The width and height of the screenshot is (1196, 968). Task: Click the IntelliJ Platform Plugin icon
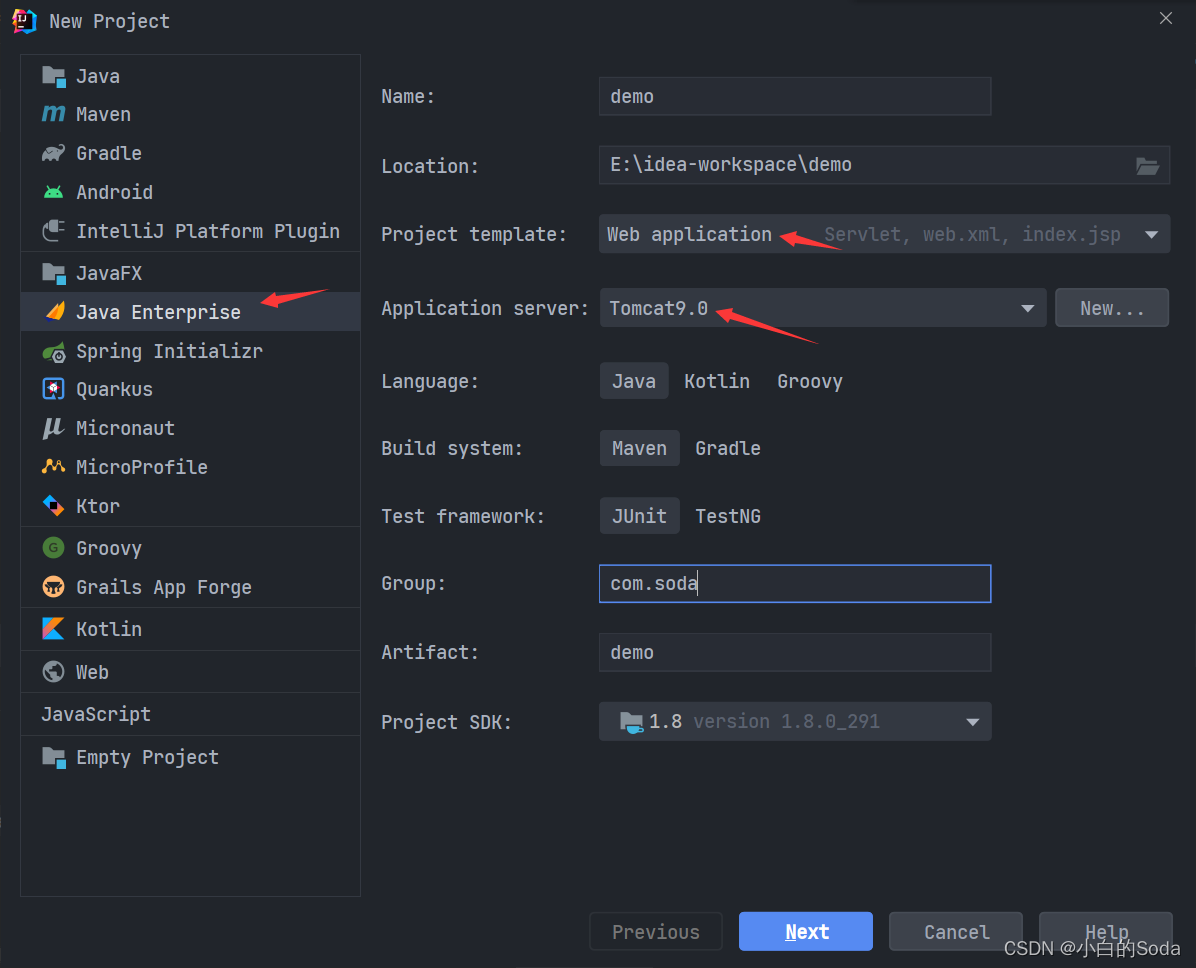pyautogui.click(x=53, y=231)
